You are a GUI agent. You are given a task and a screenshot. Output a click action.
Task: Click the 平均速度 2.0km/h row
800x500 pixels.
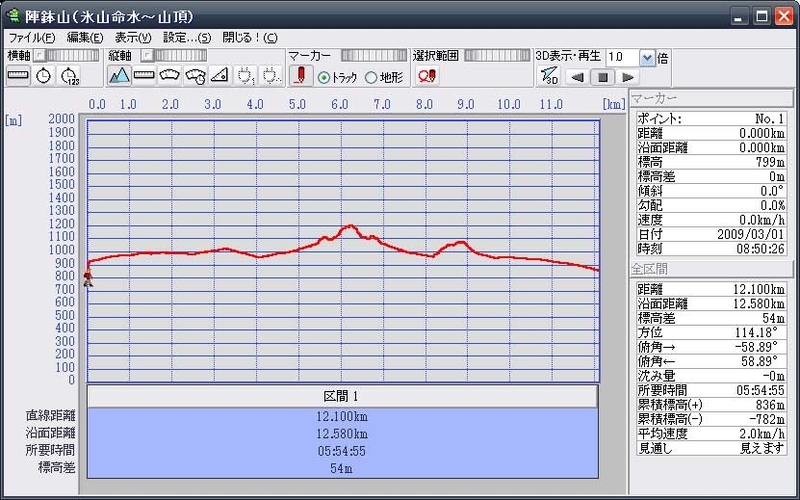coord(711,434)
